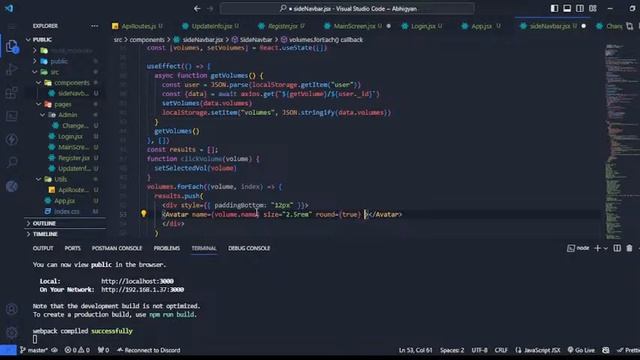Screen dimensions: 640x360
Task: Open the Explorer view in activity bar
Action: pyautogui.click(x=12, y=47)
